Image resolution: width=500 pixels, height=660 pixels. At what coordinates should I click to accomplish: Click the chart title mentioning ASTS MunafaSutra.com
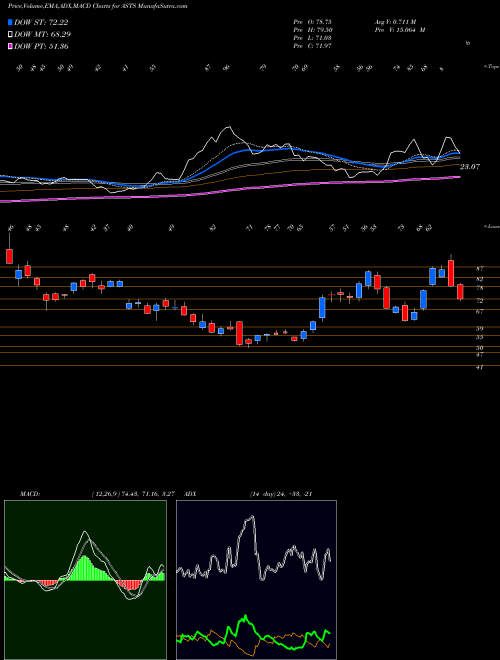tap(98, 6)
